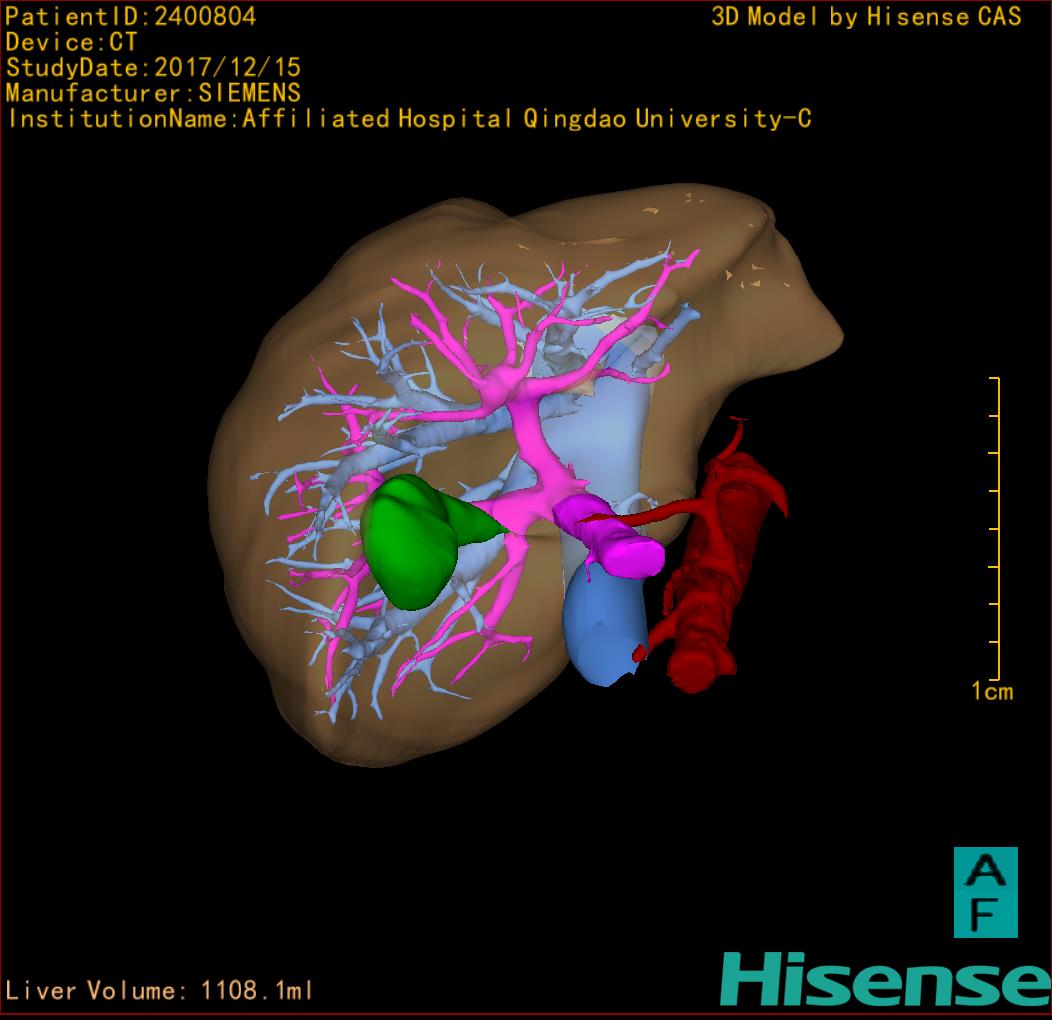Click the letter A in orientation marker

pyautogui.click(x=985, y=870)
